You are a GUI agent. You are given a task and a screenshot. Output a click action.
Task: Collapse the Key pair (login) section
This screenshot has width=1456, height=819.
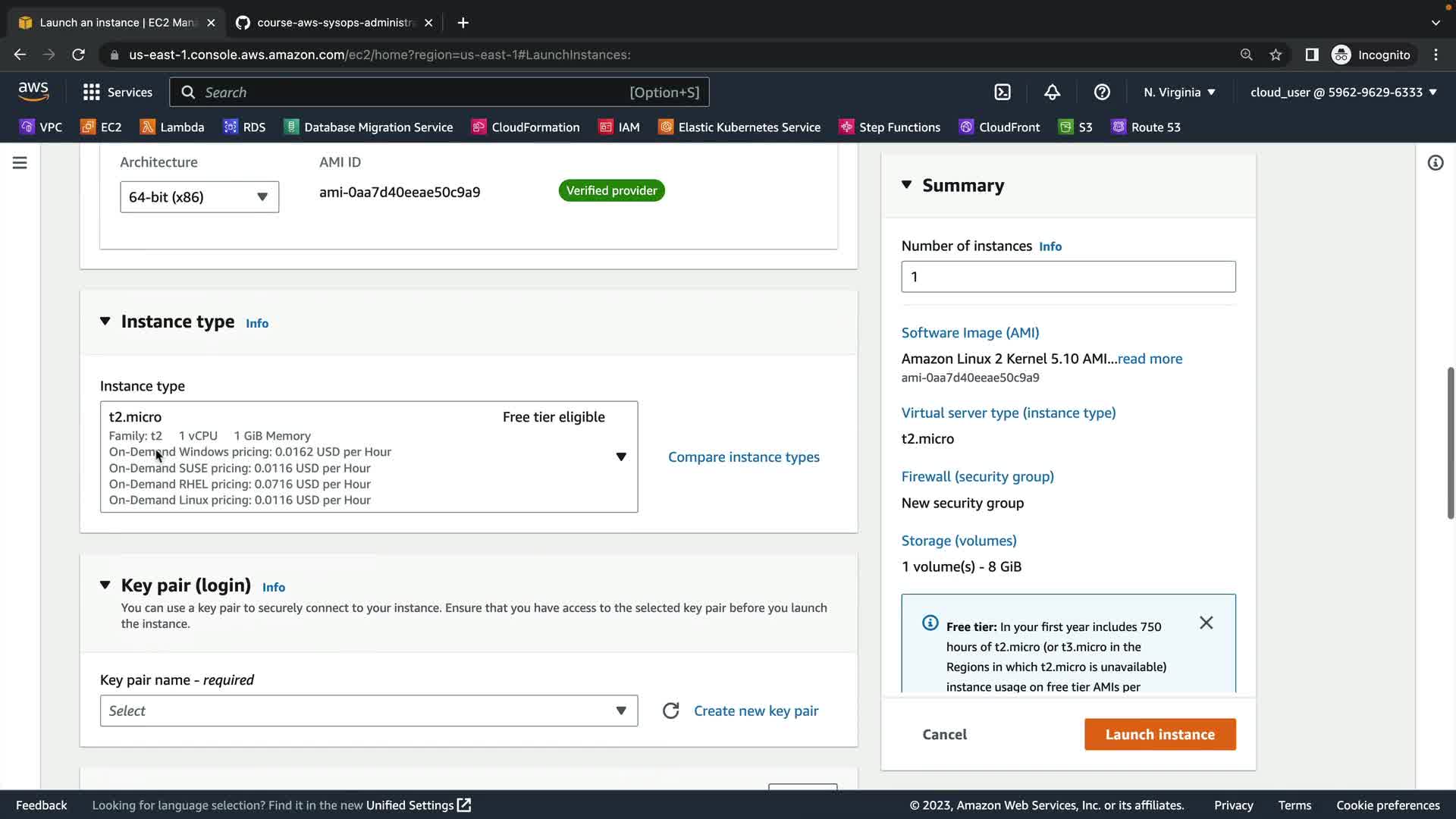click(x=105, y=585)
